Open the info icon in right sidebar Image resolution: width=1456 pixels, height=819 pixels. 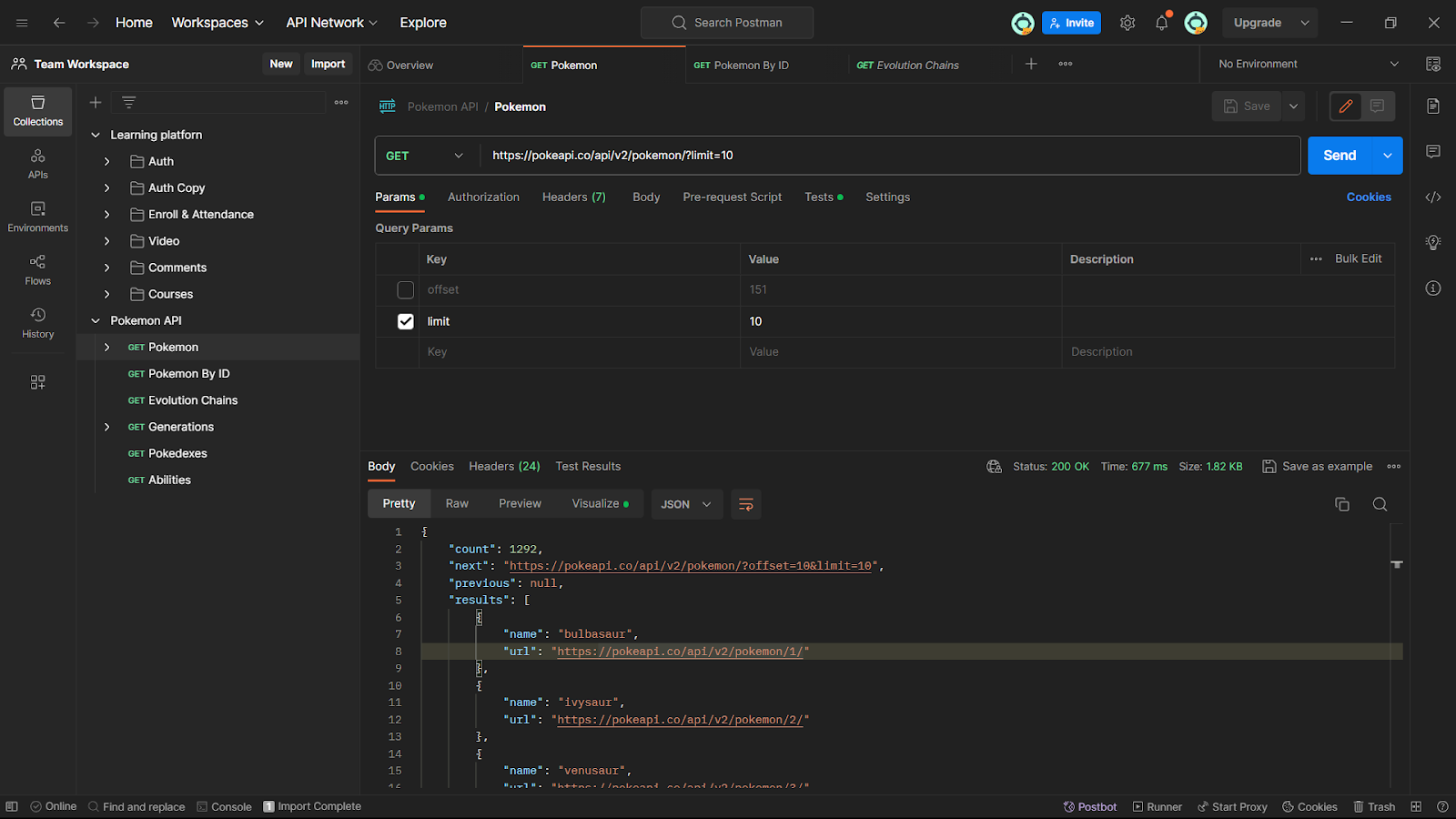click(x=1433, y=288)
